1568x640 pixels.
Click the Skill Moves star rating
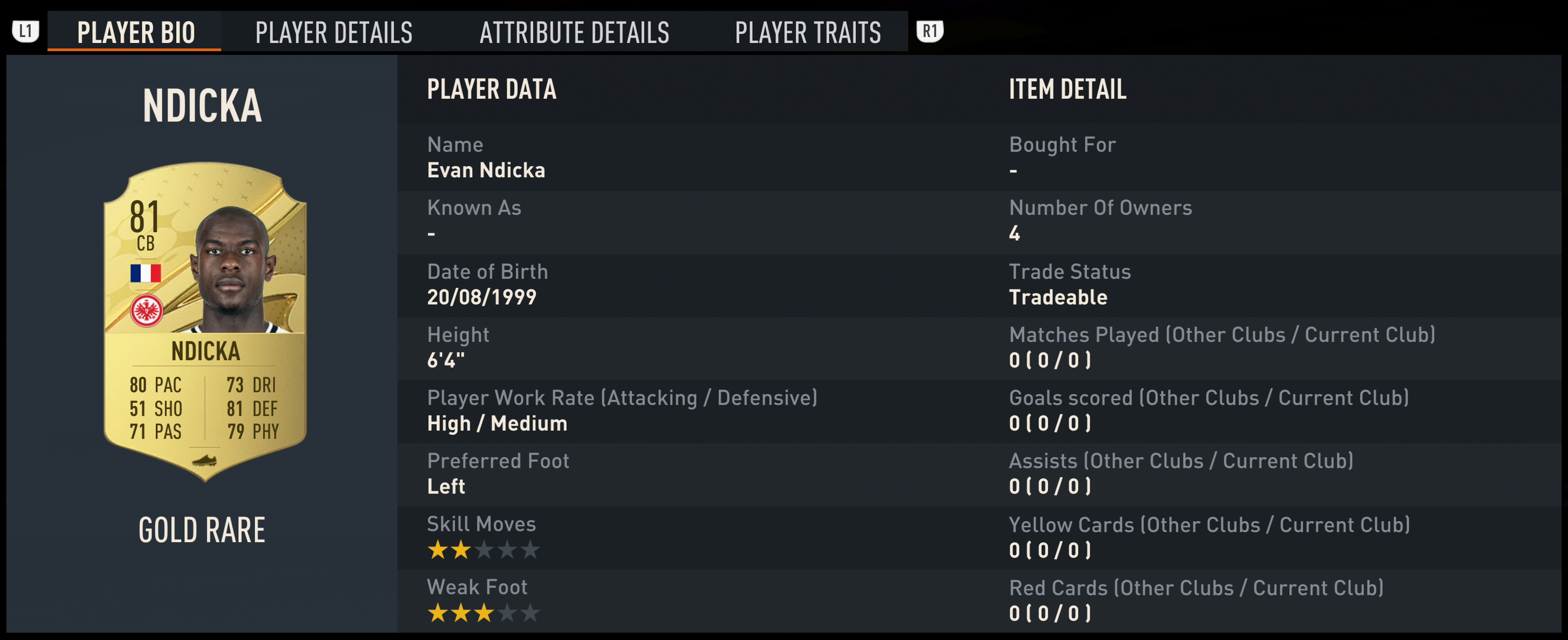(x=483, y=550)
